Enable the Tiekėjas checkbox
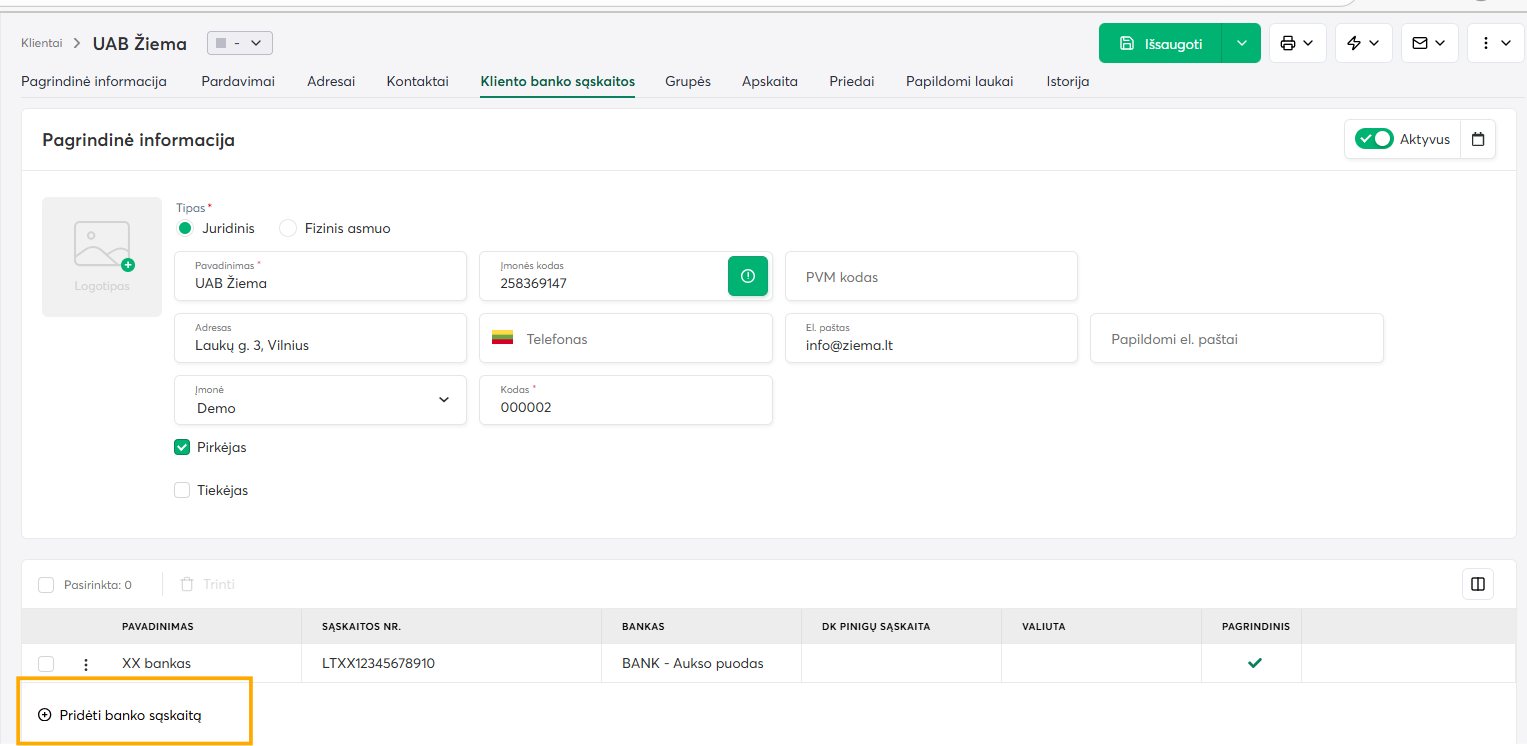The height and width of the screenshot is (746, 1527). pos(182,490)
